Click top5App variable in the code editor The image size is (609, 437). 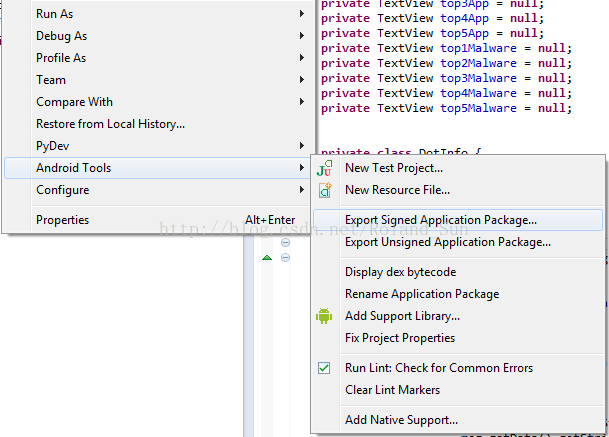click(464, 33)
